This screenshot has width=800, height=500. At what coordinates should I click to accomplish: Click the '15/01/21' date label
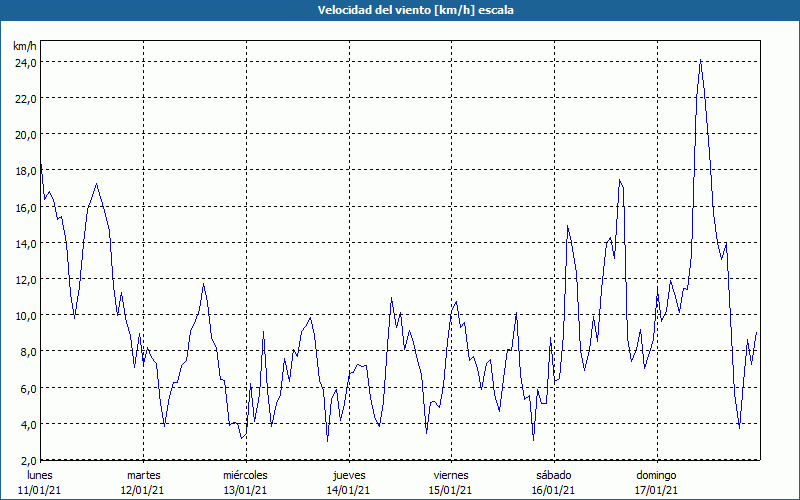tap(451, 490)
